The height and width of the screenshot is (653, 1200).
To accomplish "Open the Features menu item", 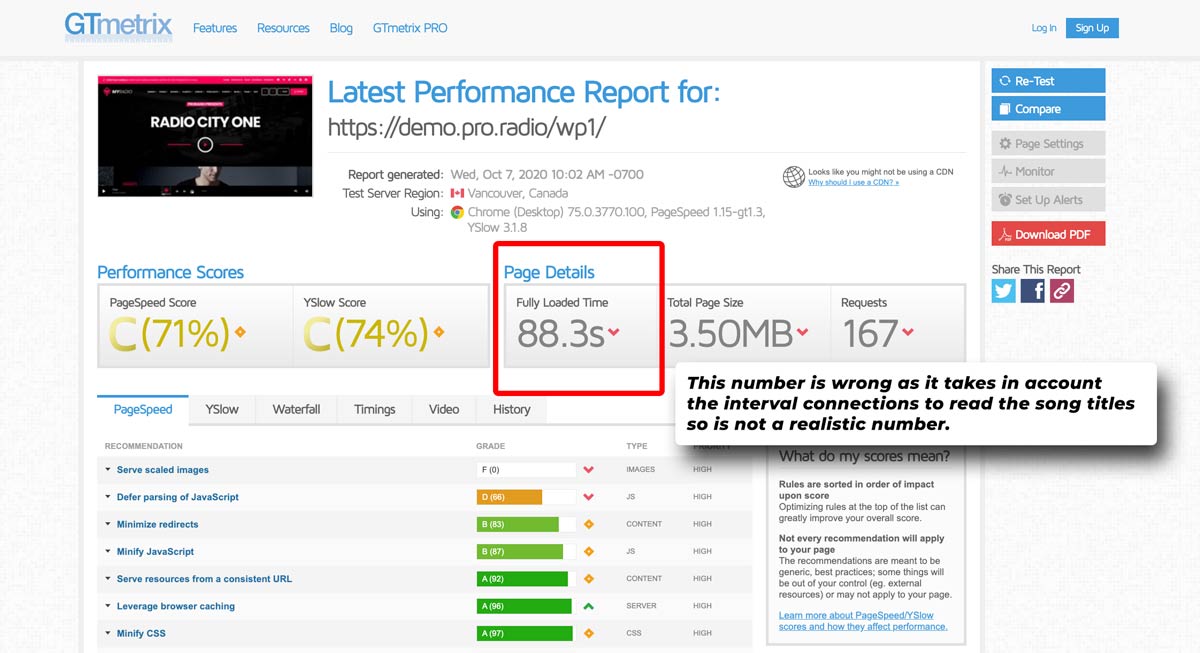I will (x=215, y=28).
